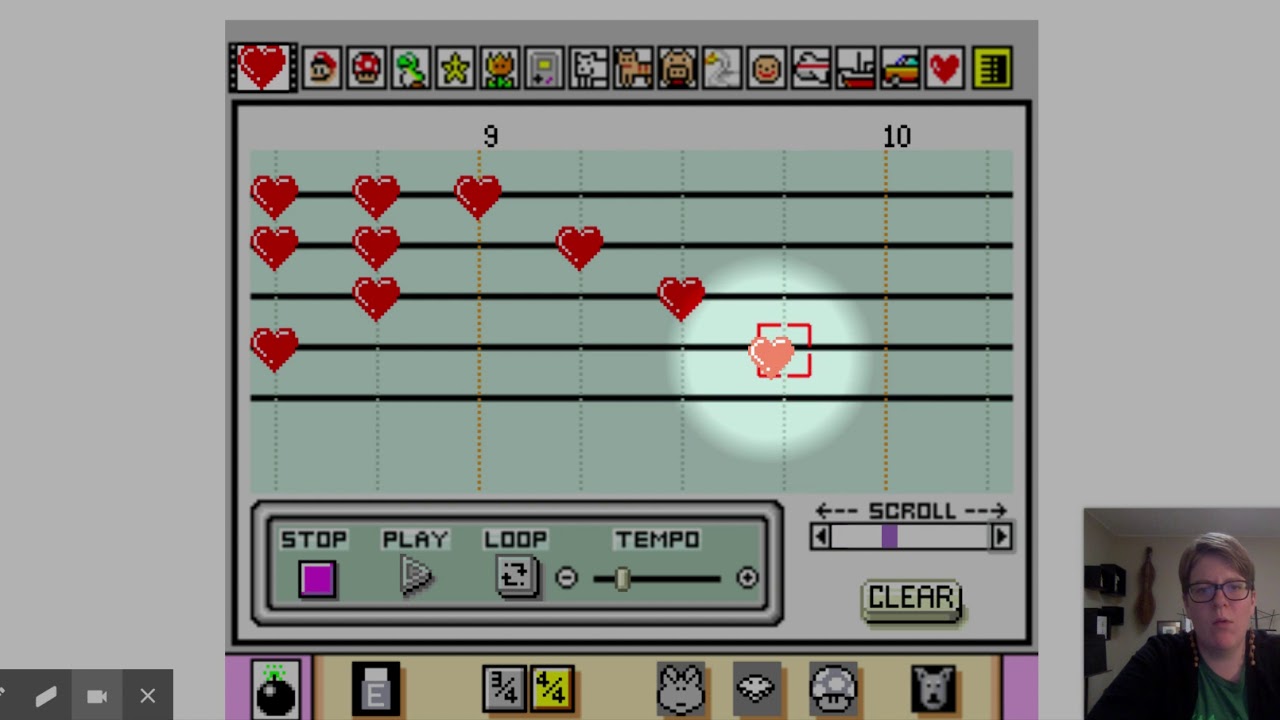The width and height of the screenshot is (1280, 720).
Task: Select the small red heart instrument
Action: (x=945, y=69)
